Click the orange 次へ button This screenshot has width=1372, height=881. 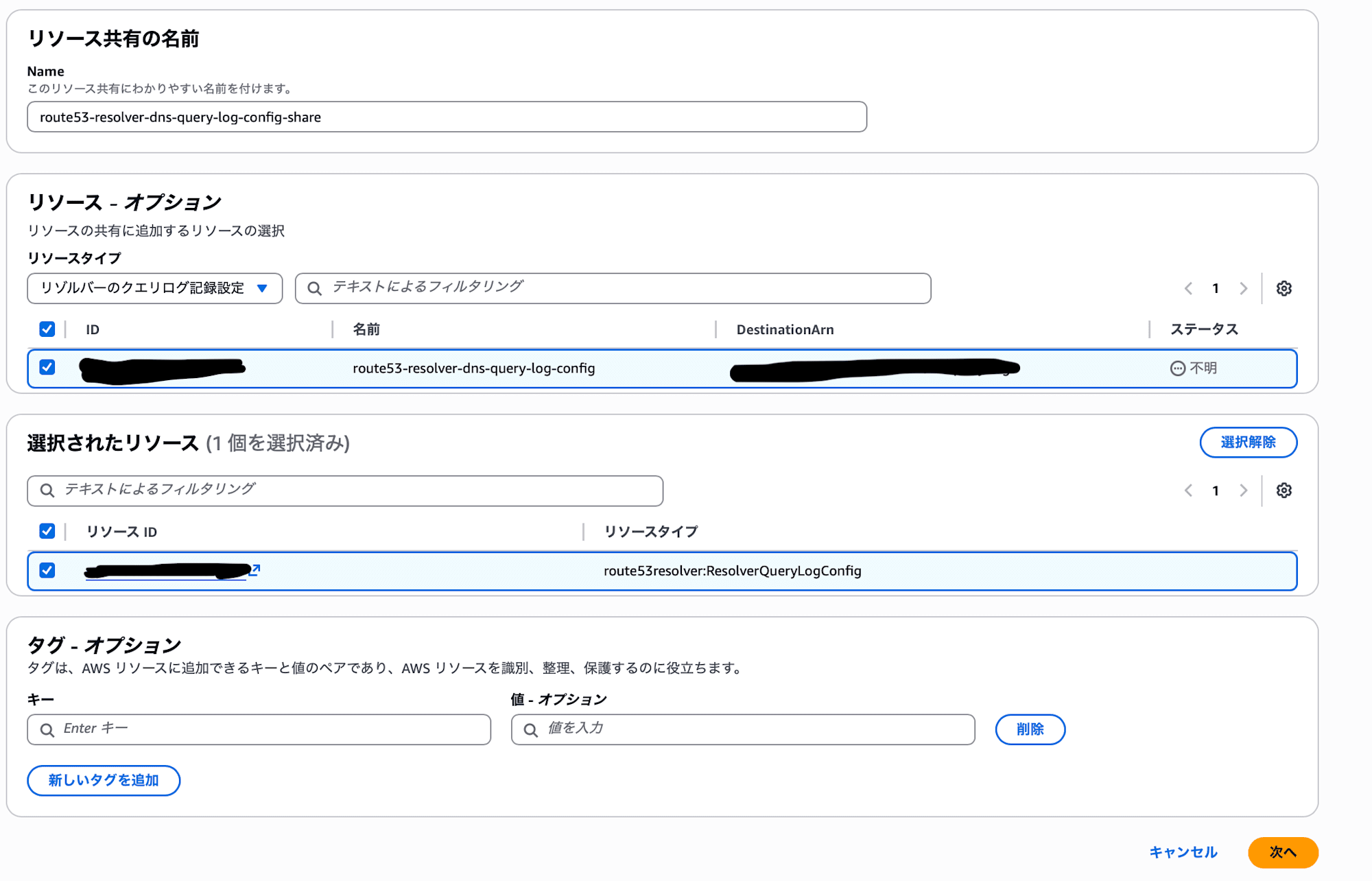[x=1282, y=852]
